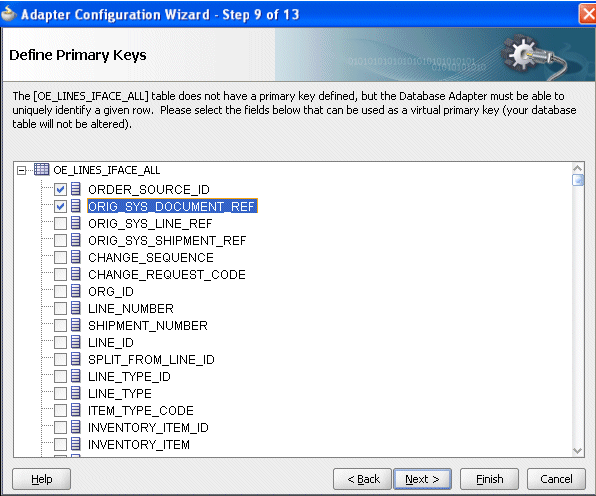The width and height of the screenshot is (596, 496).
Task: Go back with the Back button
Action: (x=362, y=479)
